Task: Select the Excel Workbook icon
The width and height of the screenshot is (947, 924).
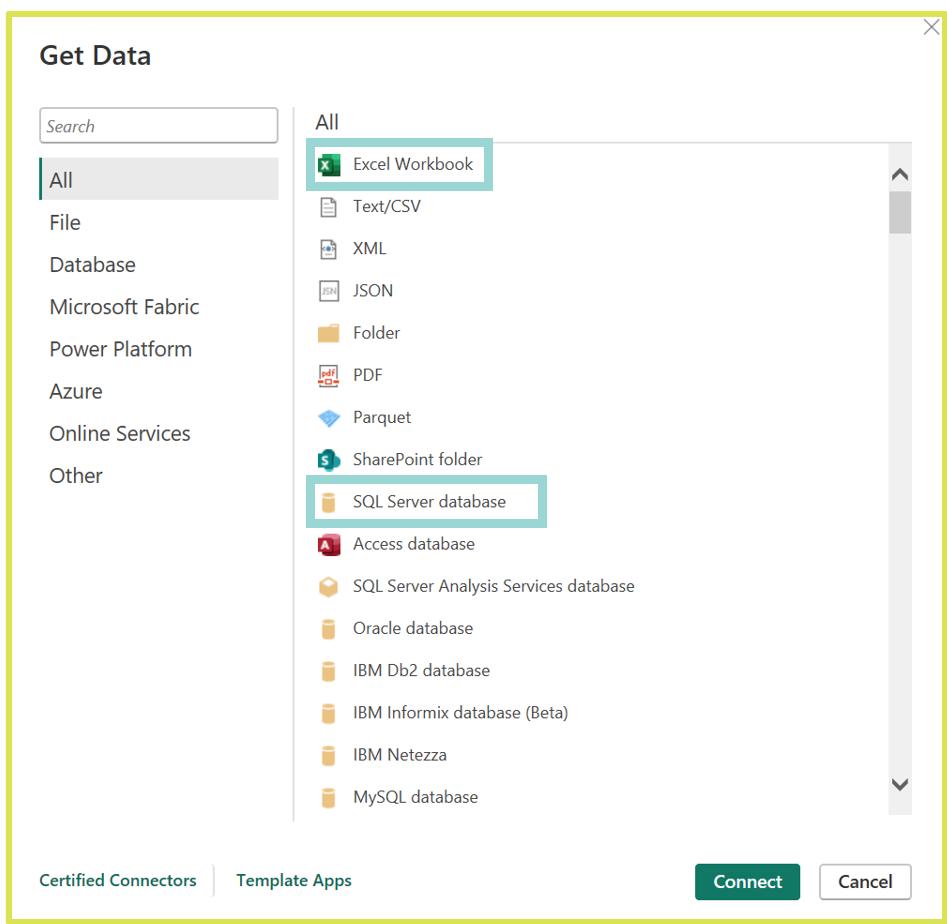Action: [329, 164]
